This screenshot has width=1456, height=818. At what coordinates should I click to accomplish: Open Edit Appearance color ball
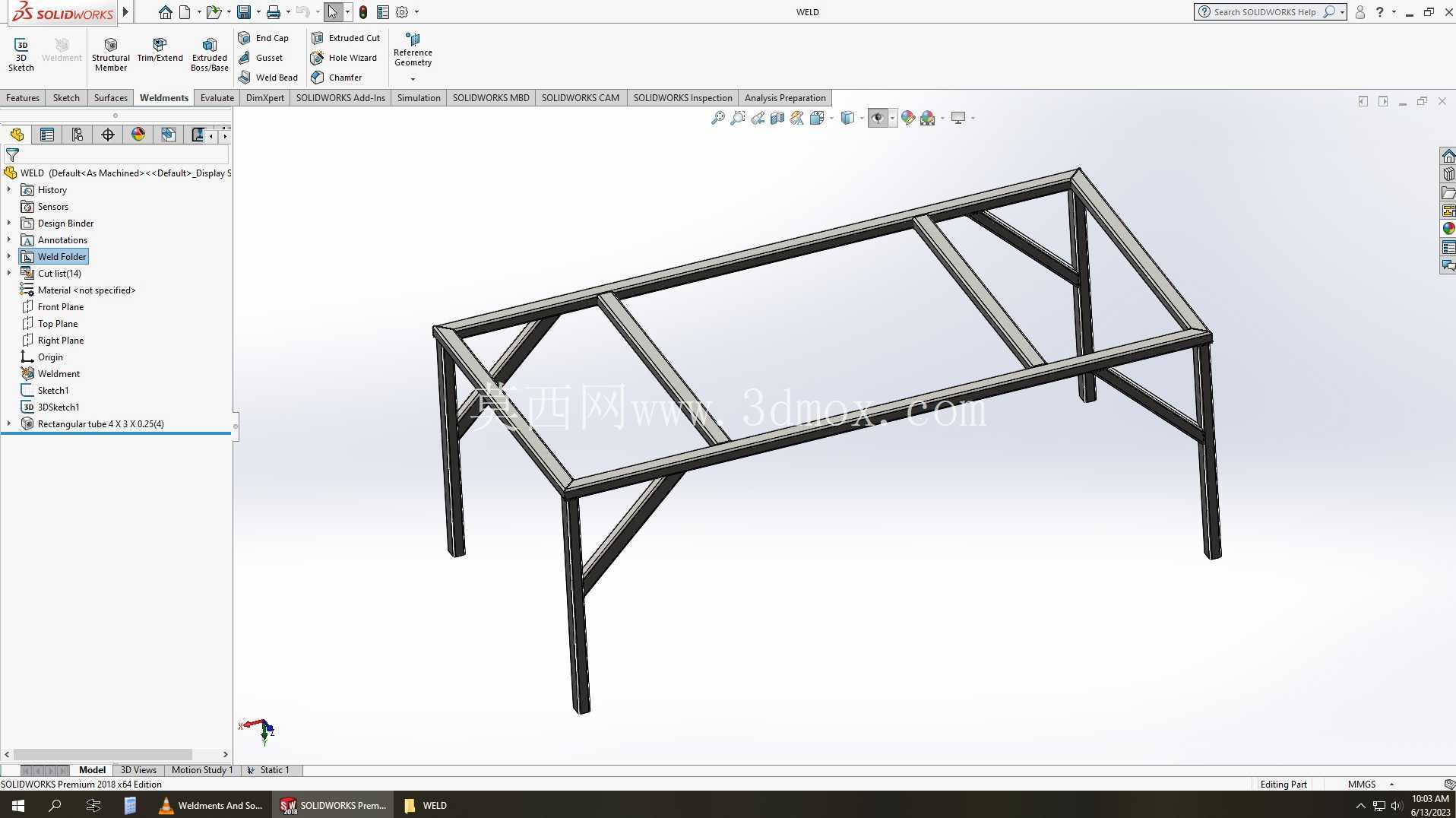(907, 118)
